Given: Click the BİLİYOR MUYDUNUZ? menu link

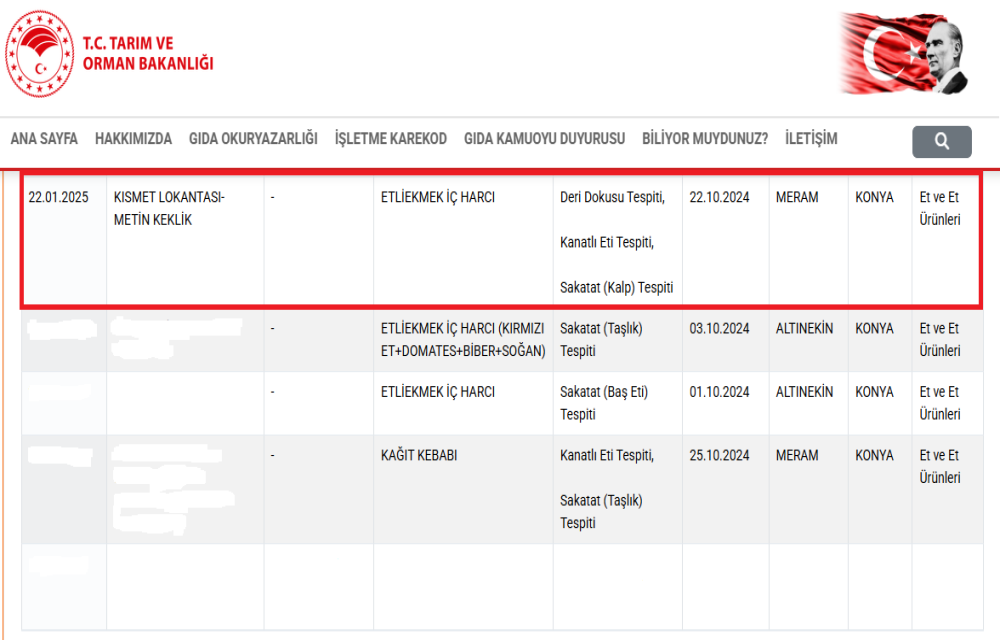Looking at the screenshot, I should [x=705, y=139].
